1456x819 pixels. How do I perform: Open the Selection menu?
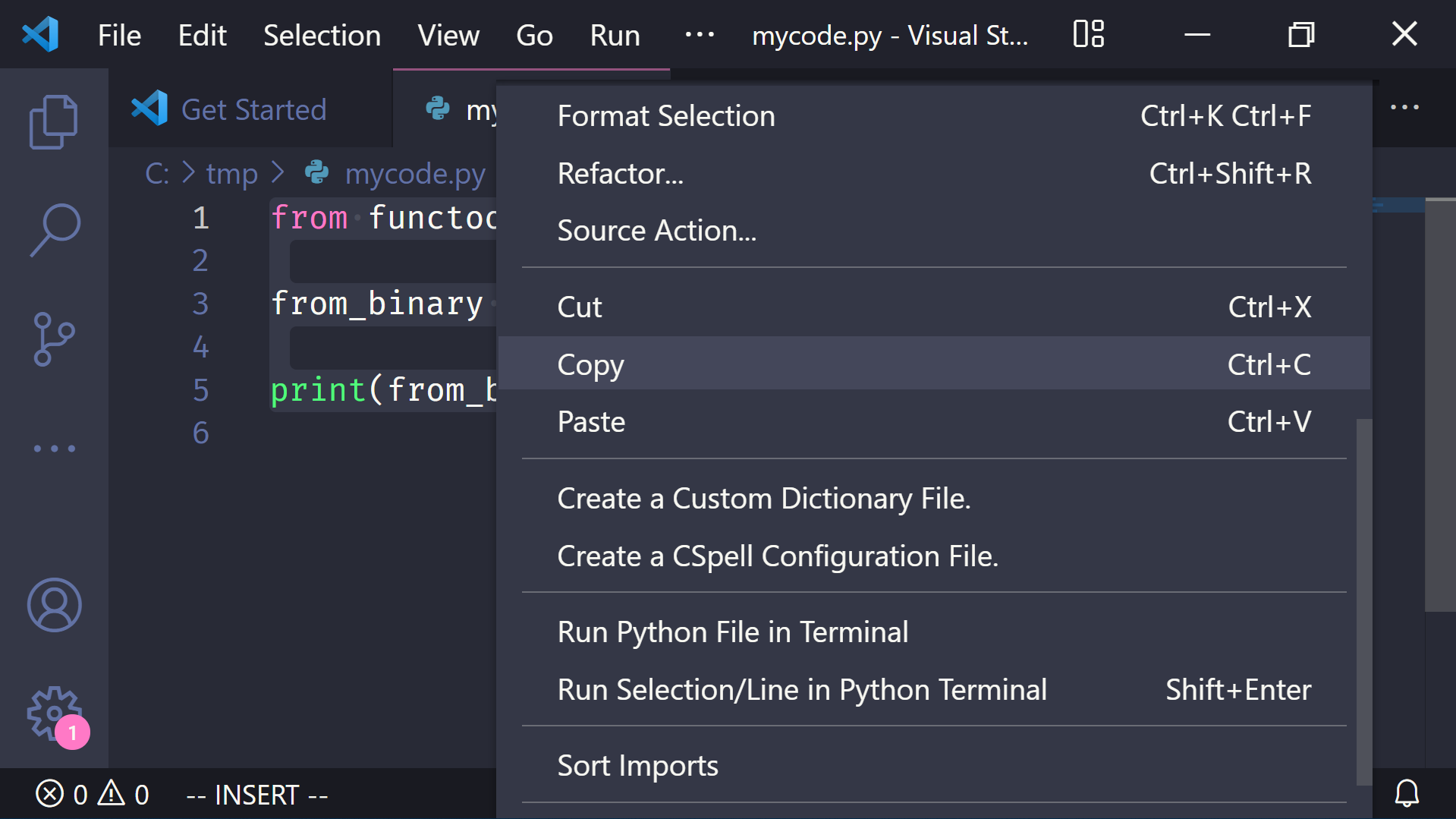[322, 35]
